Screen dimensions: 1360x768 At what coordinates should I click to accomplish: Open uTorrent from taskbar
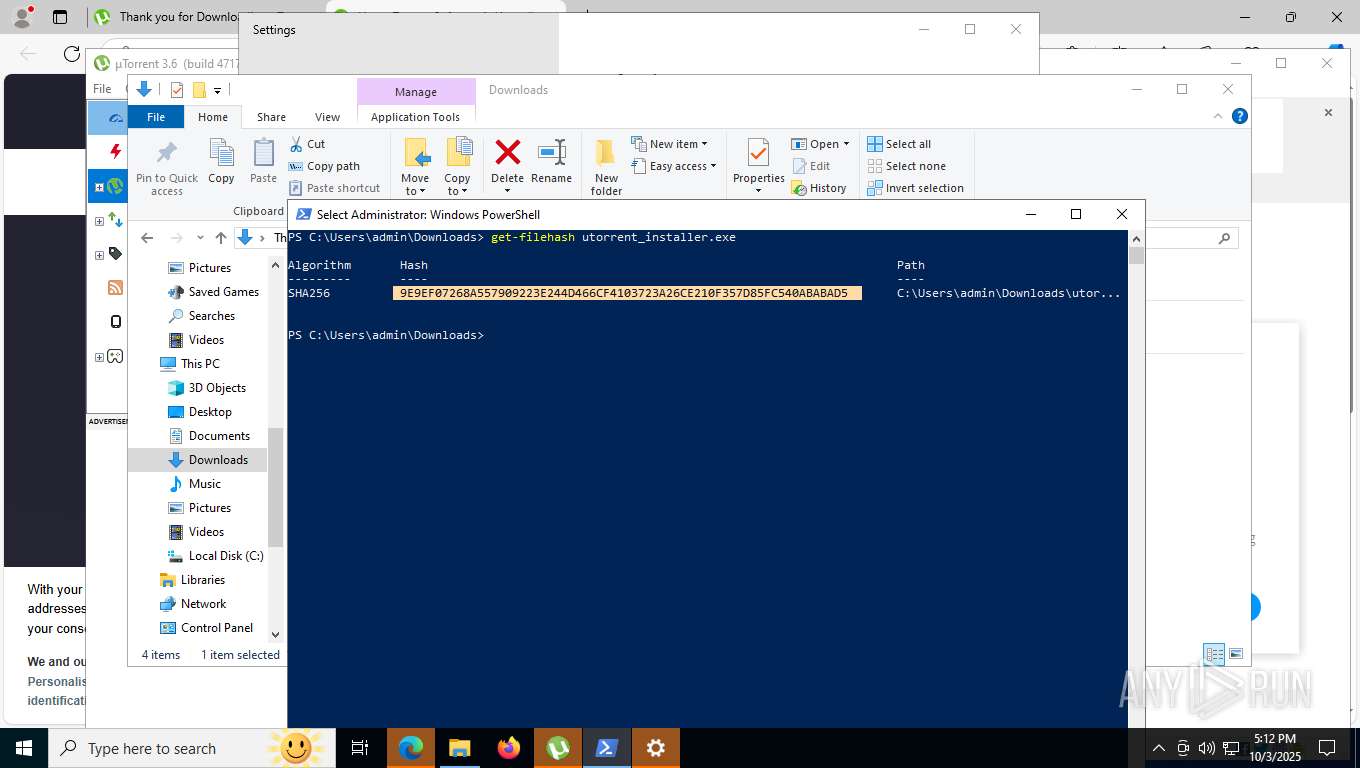[x=558, y=748]
